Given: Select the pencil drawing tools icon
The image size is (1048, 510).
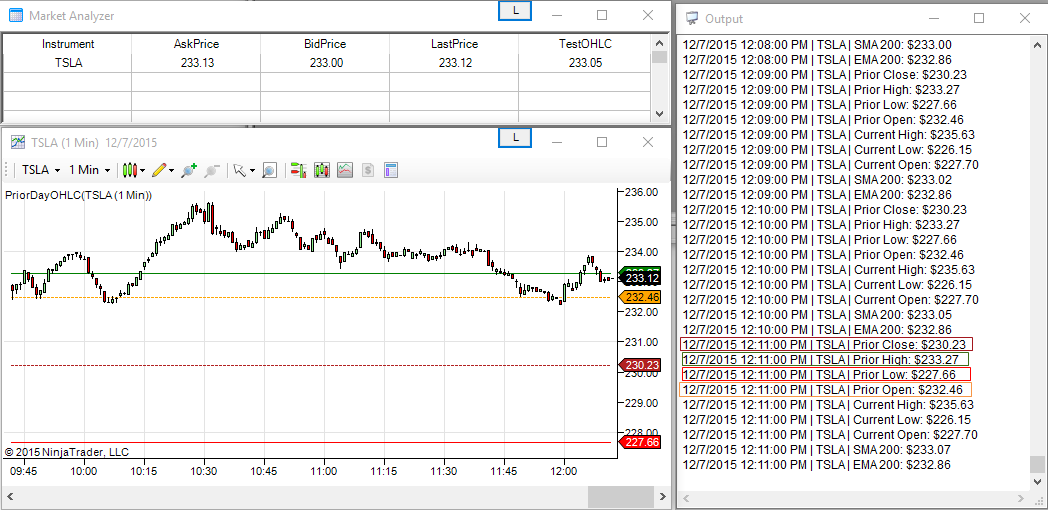Looking at the screenshot, I should tap(158, 170).
